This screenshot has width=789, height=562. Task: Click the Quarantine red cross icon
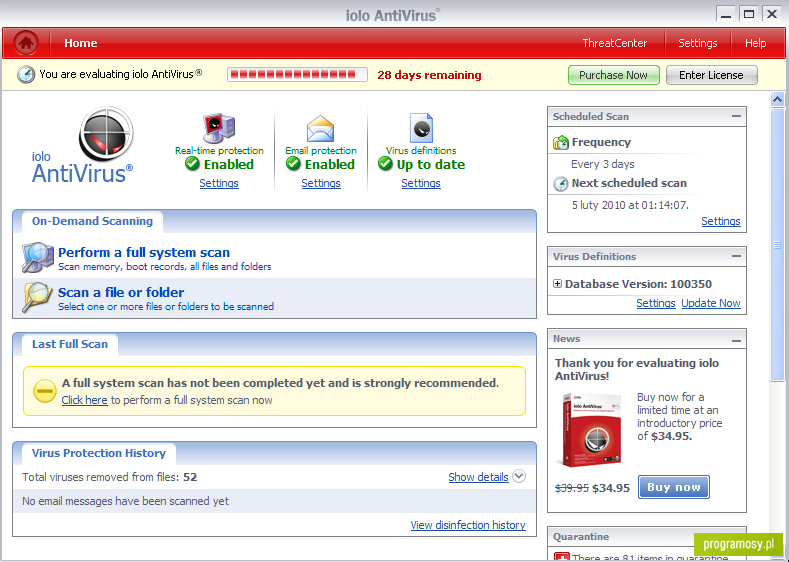[561, 556]
